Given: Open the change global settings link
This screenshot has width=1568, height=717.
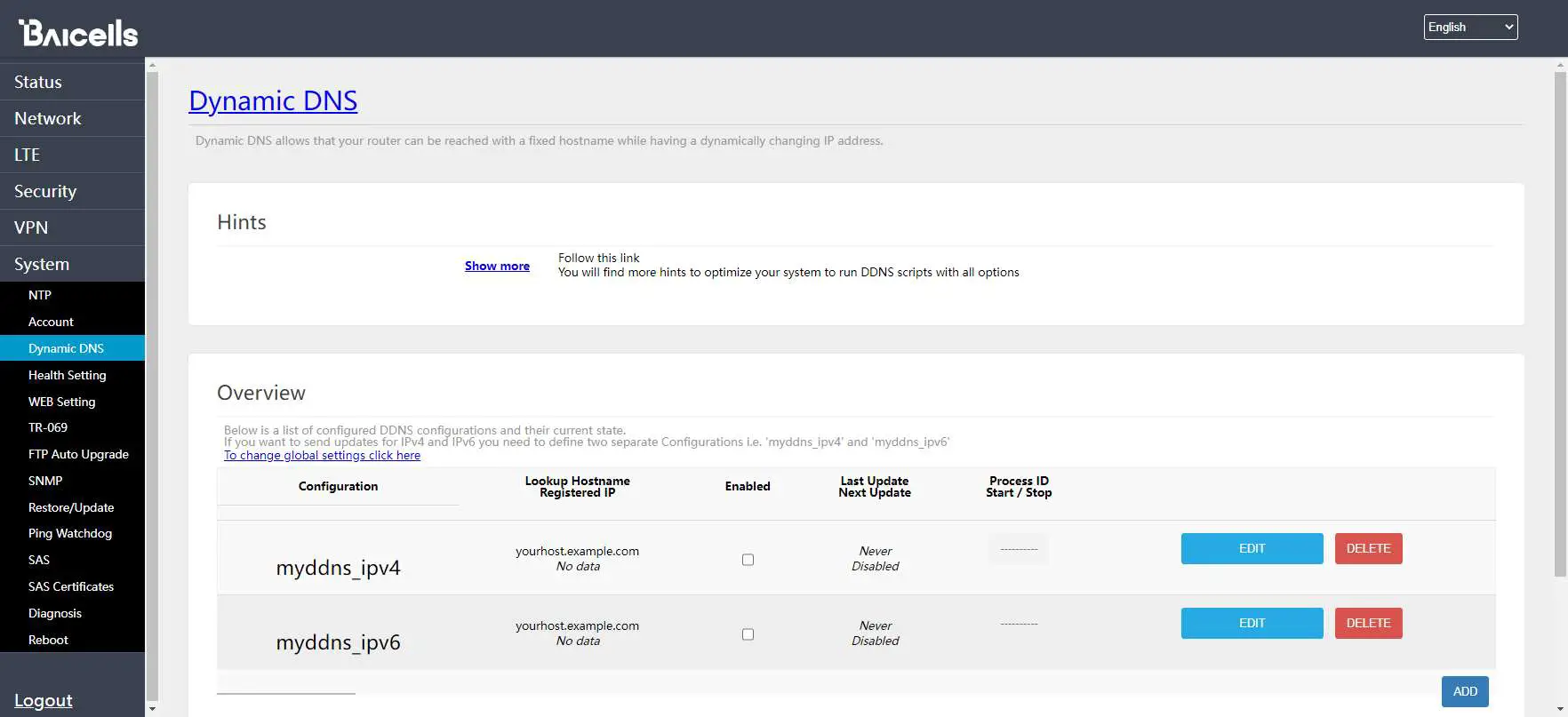Looking at the screenshot, I should coord(322,455).
